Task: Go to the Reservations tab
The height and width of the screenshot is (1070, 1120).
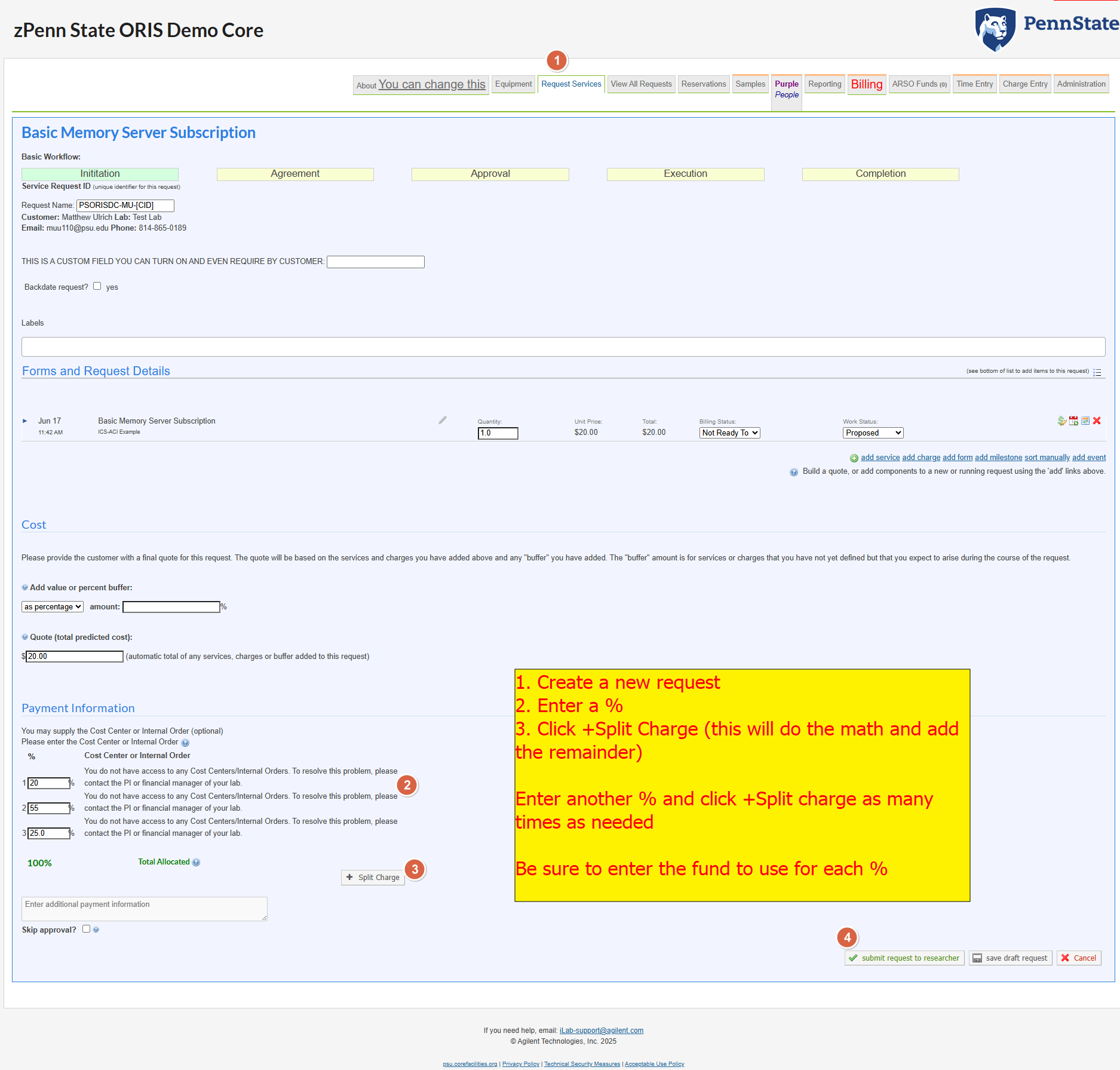Action: coord(704,84)
